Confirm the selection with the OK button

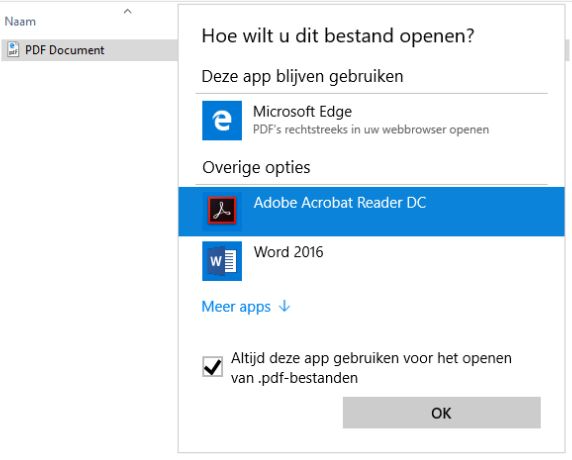tap(441, 413)
